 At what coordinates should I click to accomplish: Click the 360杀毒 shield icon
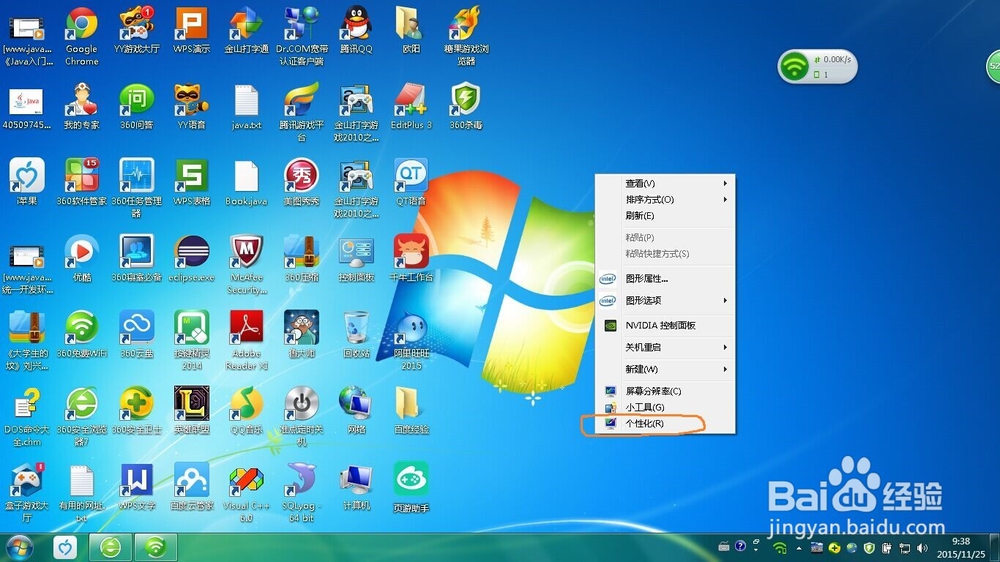point(466,107)
